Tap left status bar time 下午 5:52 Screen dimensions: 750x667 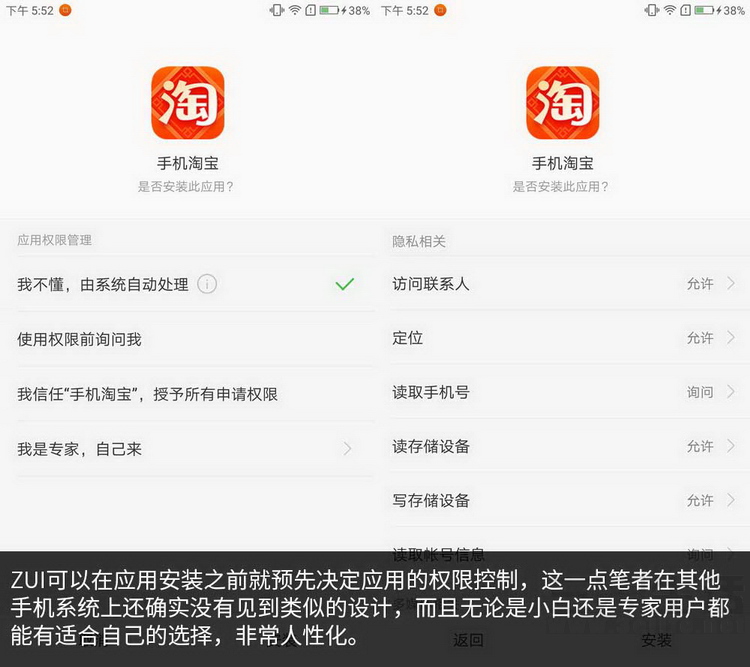(x=30, y=11)
